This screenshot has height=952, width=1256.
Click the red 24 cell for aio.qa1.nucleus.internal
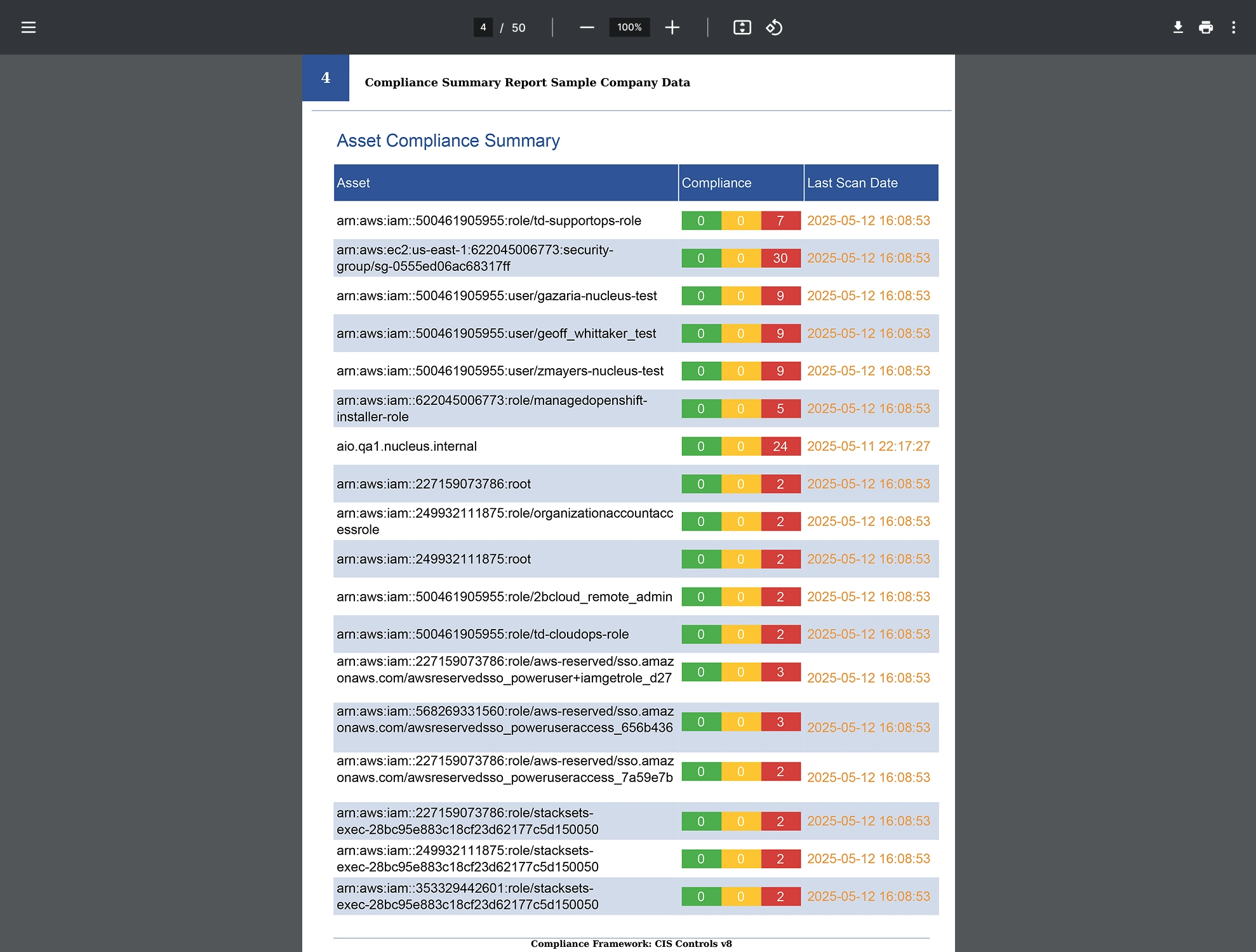point(780,446)
